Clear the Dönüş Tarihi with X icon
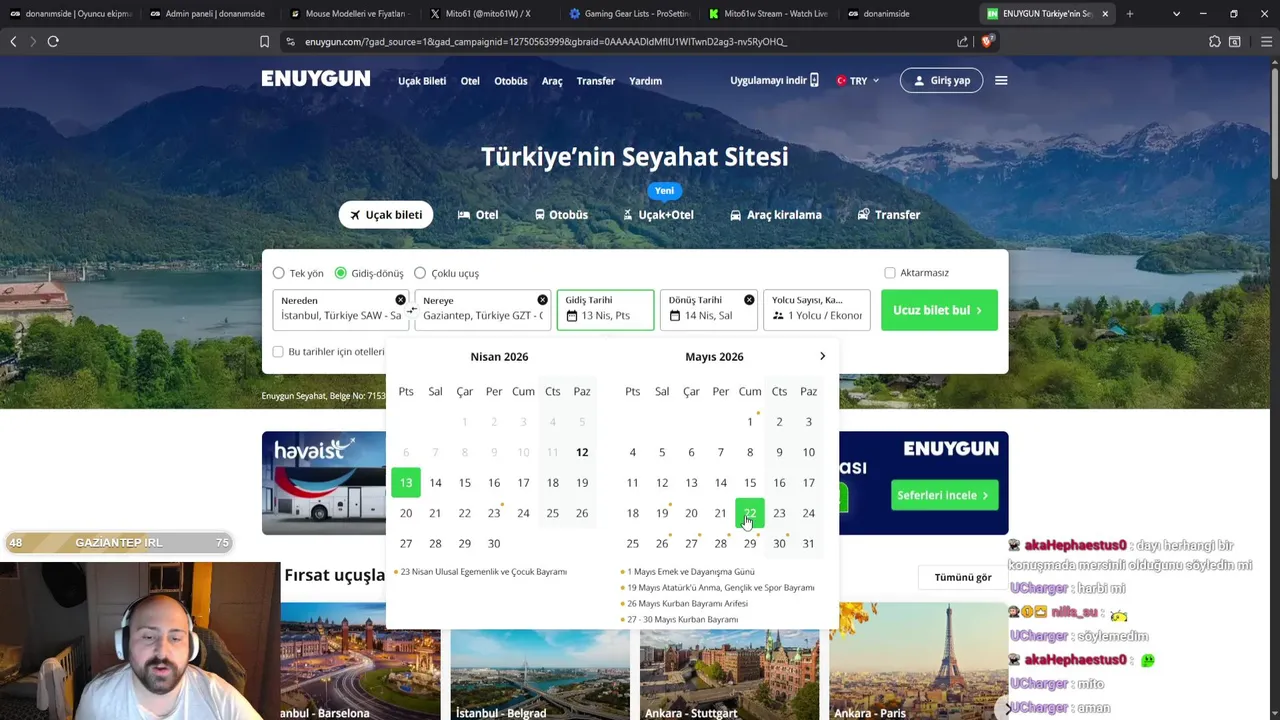Image resolution: width=1280 pixels, height=720 pixels. (x=749, y=300)
